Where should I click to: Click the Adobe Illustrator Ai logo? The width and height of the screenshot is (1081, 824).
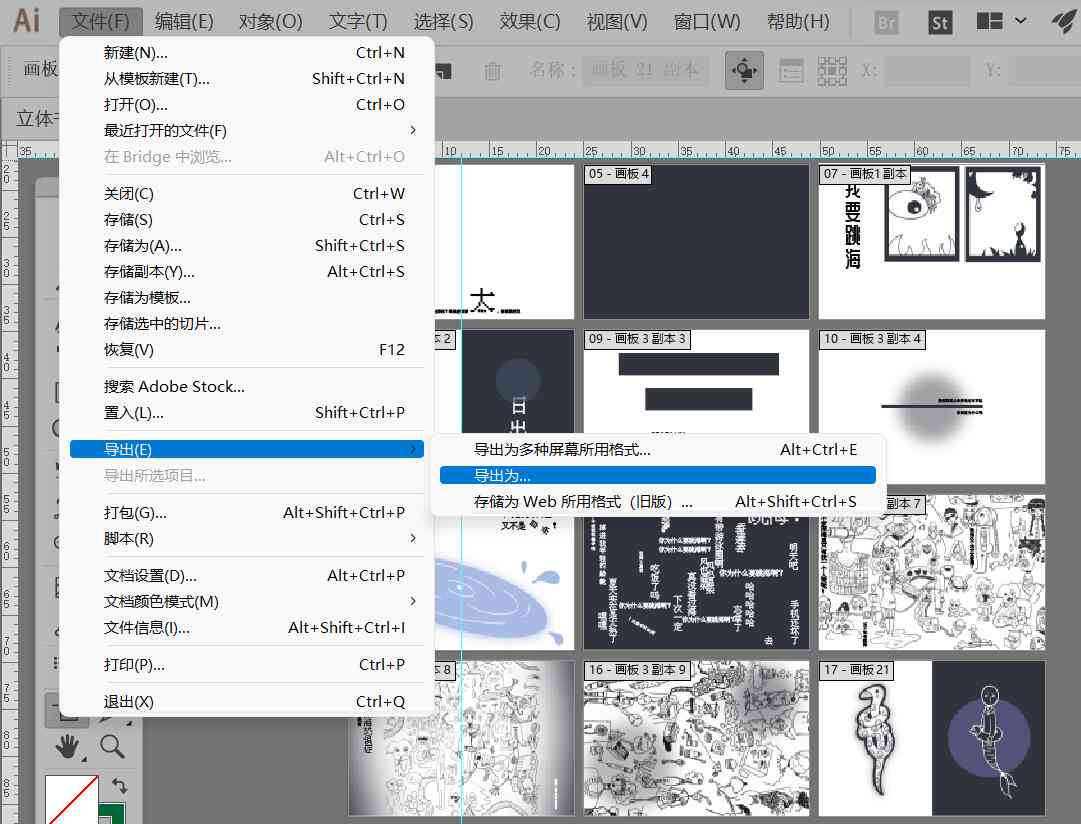click(27, 21)
